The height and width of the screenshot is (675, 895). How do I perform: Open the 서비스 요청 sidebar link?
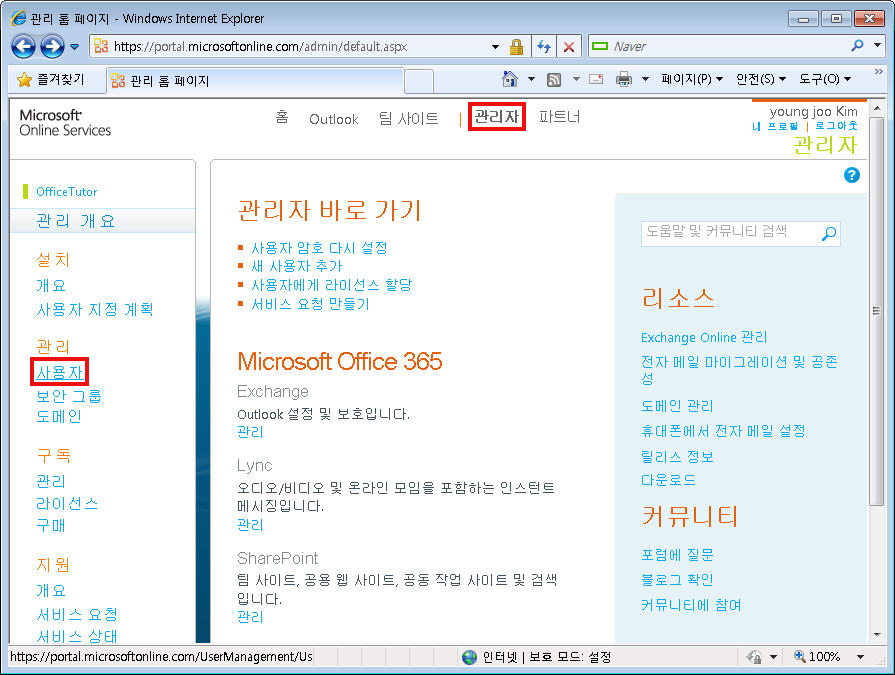tap(77, 615)
